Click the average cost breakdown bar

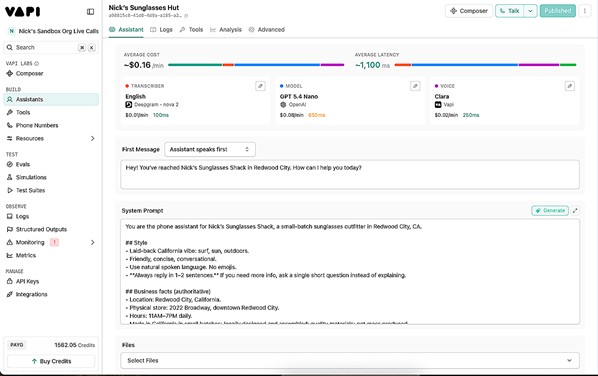coord(256,65)
